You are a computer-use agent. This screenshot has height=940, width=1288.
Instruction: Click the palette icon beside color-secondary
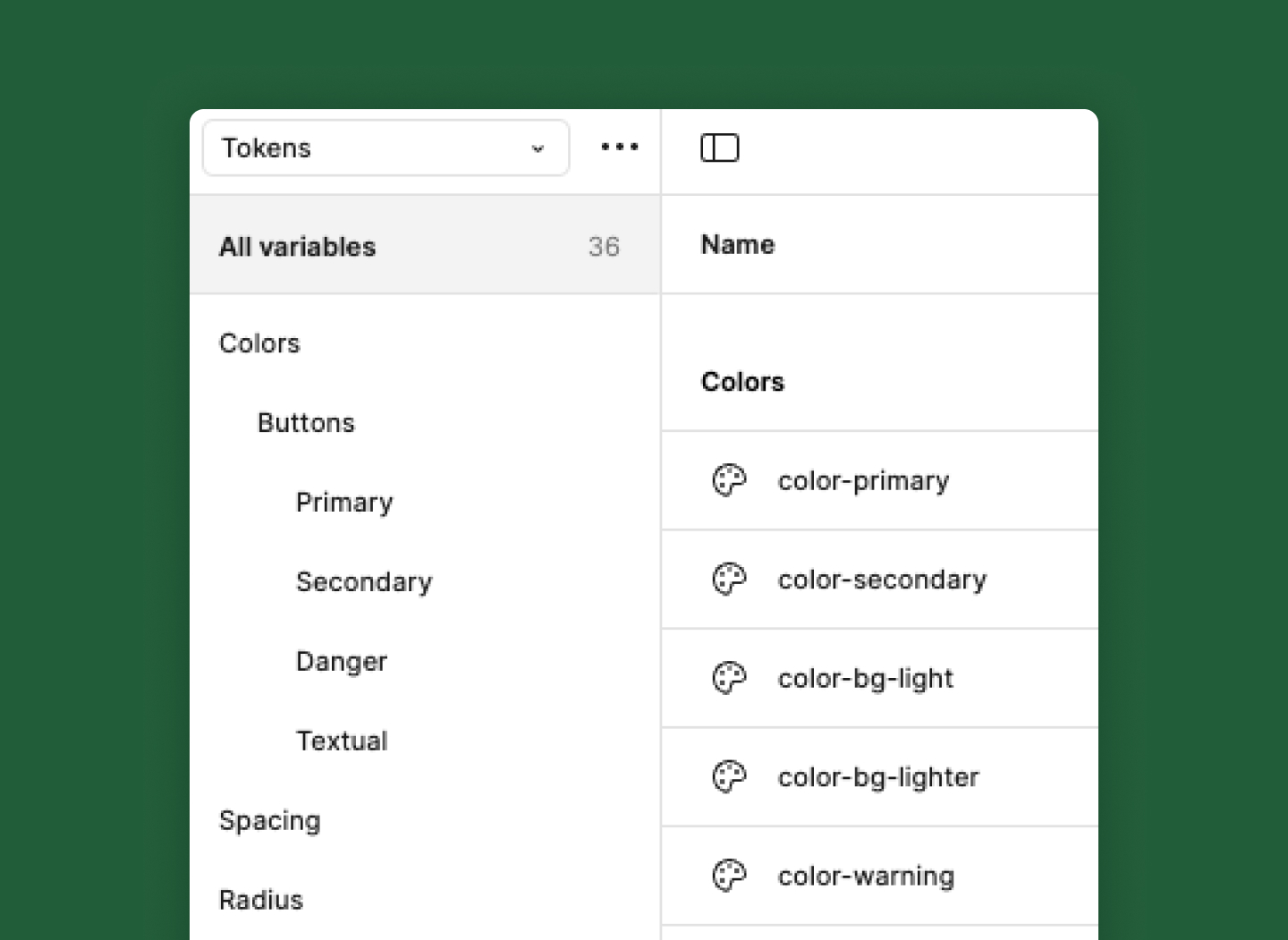729,580
